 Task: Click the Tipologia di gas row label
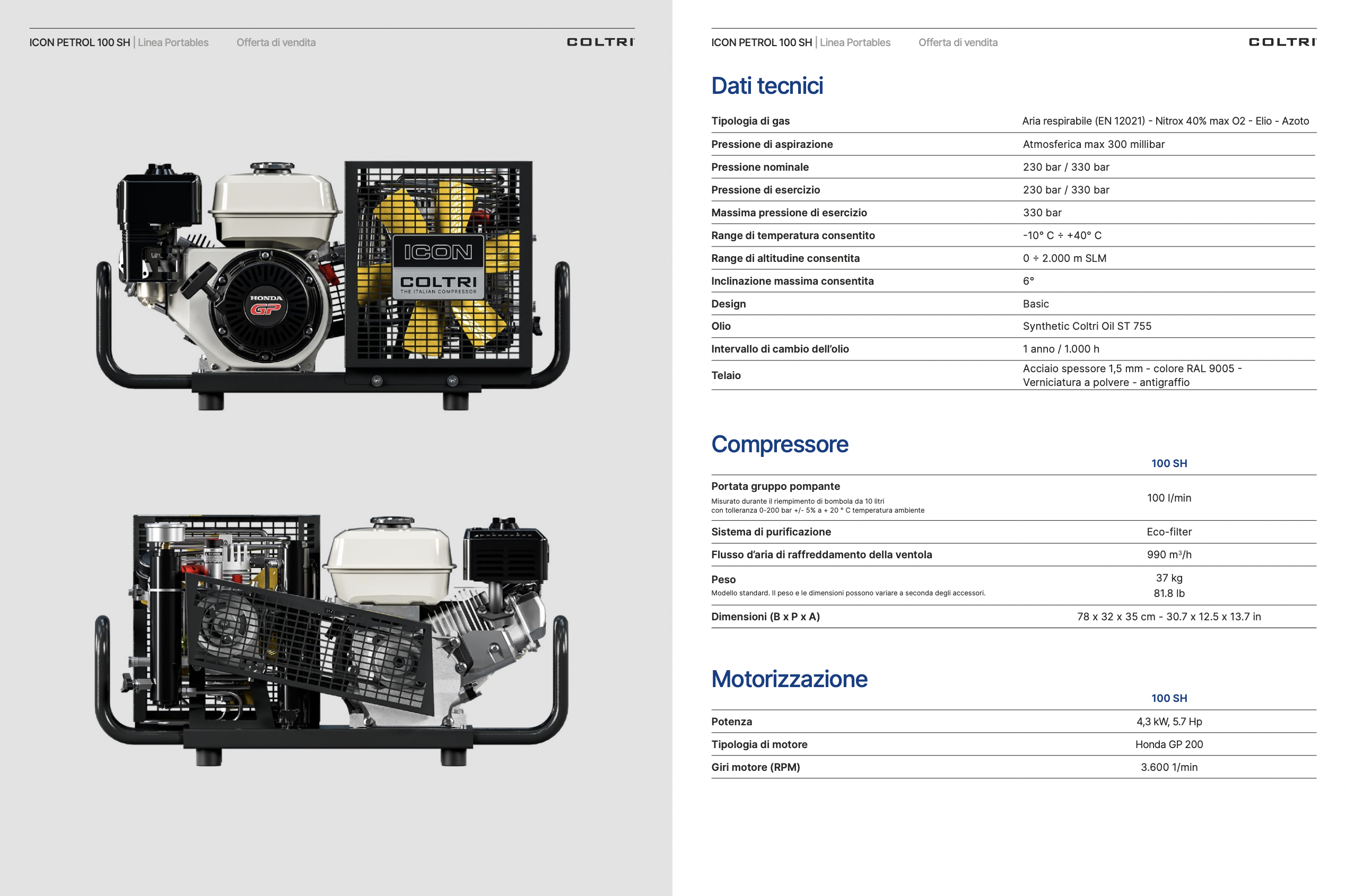(750, 121)
